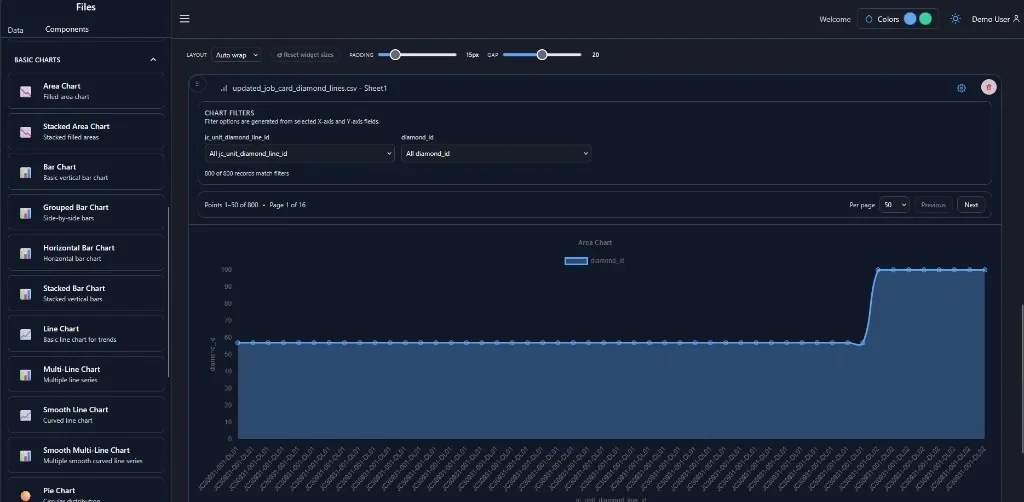Click the droplet icon beside Colors
Viewport: 1024px width, 502px height.
tap(869, 19)
